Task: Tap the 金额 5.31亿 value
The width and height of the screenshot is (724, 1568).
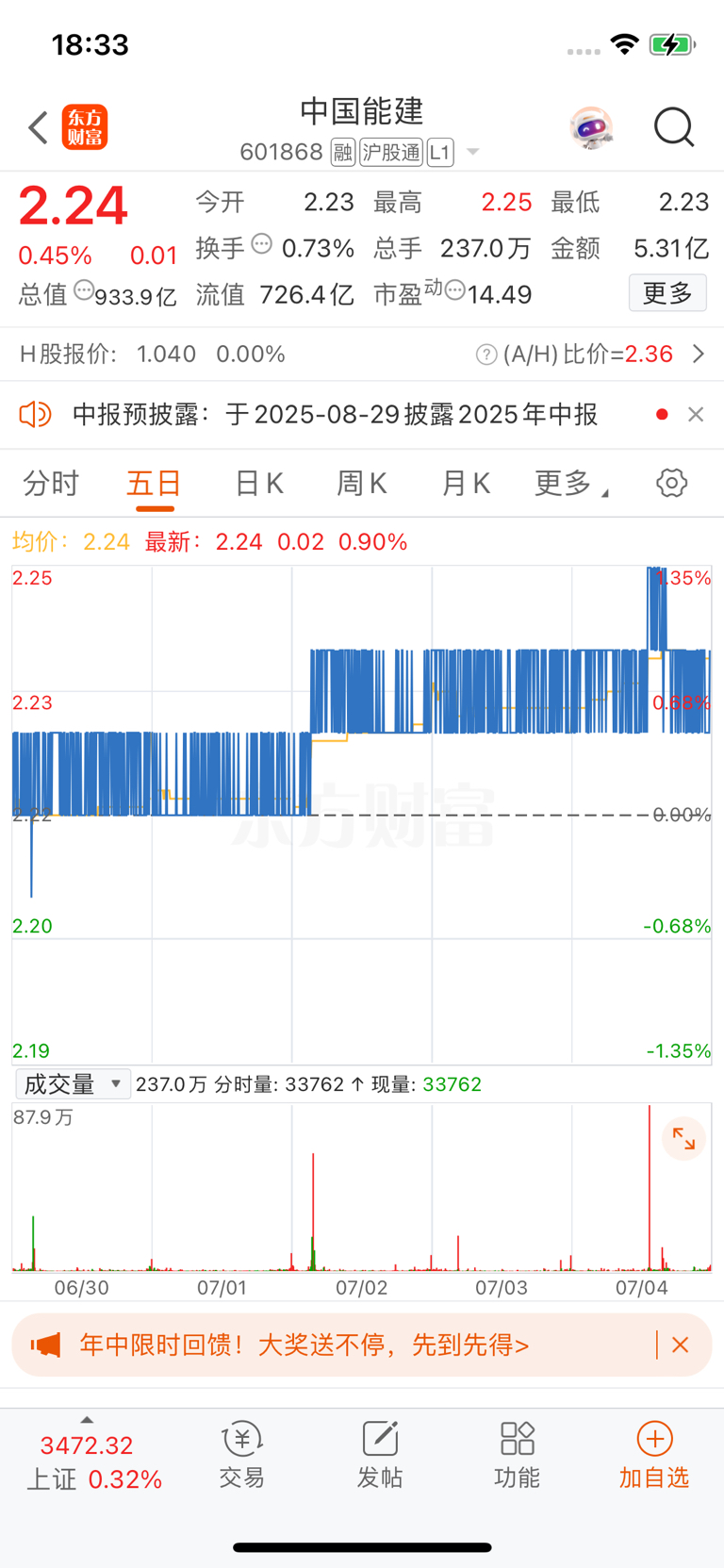Action: [671, 249]
